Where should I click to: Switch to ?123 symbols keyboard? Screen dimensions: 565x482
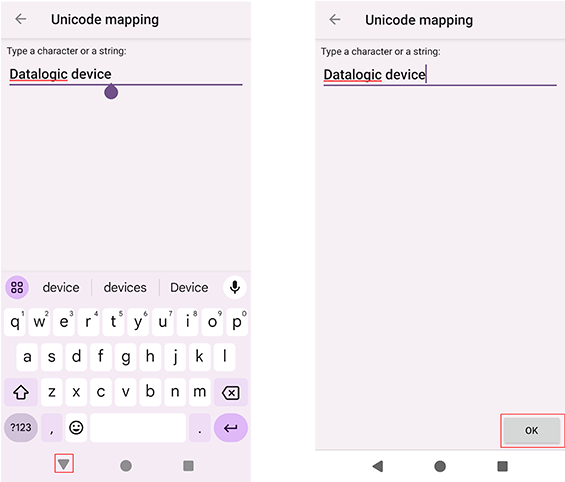click(x=21, y=428)
